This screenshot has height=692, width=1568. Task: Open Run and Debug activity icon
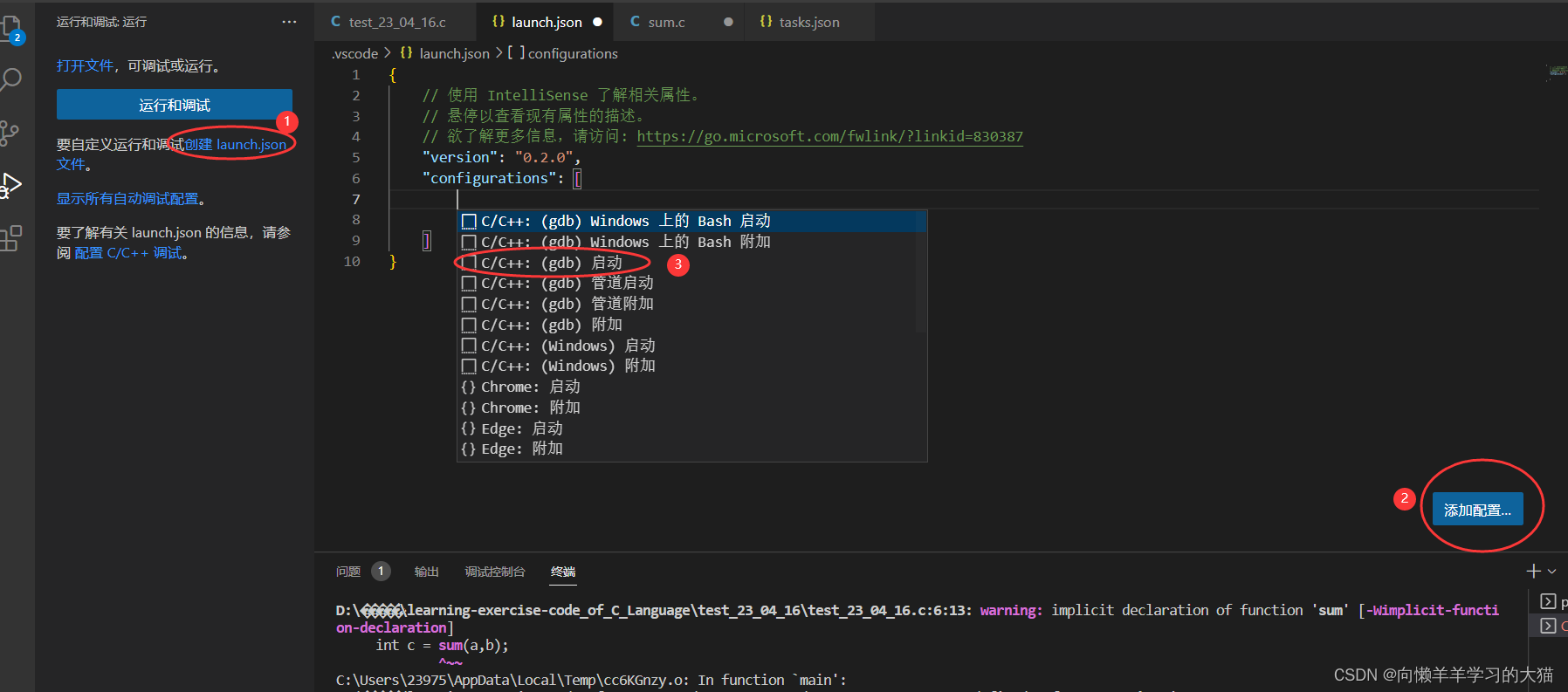[x=10, y=185]
